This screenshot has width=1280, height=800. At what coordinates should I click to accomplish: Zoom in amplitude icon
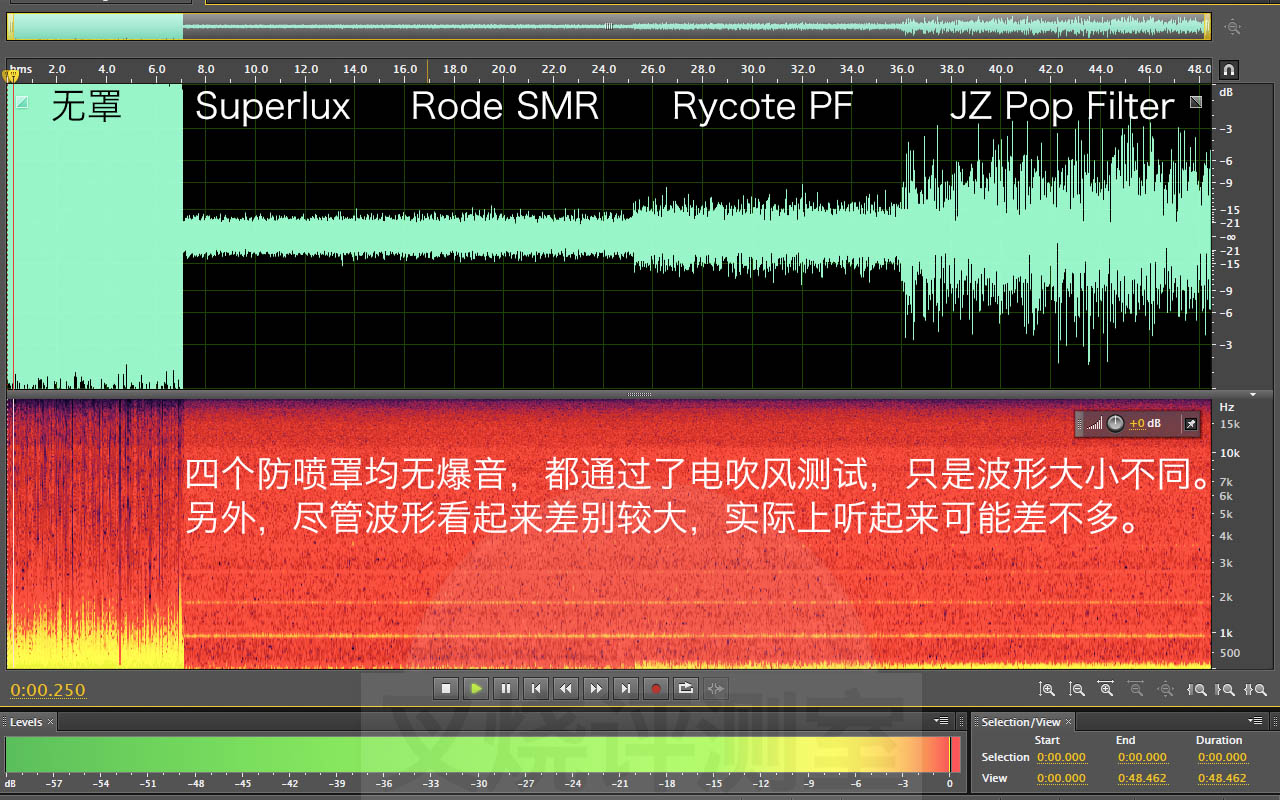1047,689
